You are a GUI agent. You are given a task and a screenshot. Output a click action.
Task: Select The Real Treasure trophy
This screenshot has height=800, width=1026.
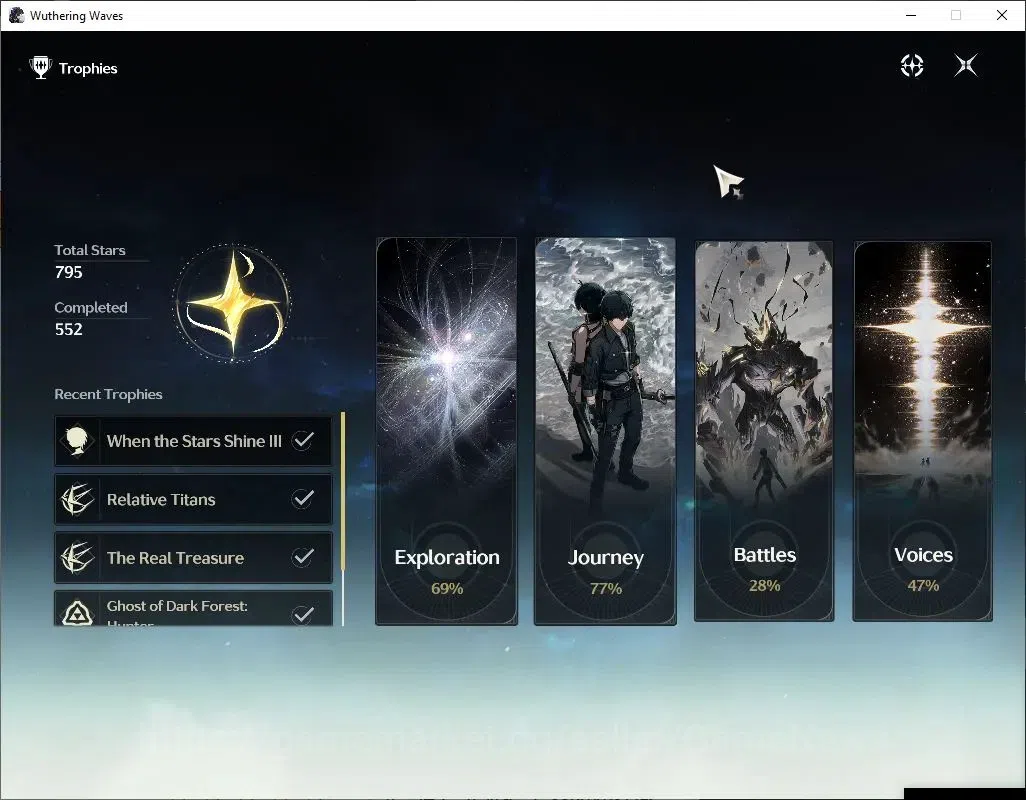(193, 557)
